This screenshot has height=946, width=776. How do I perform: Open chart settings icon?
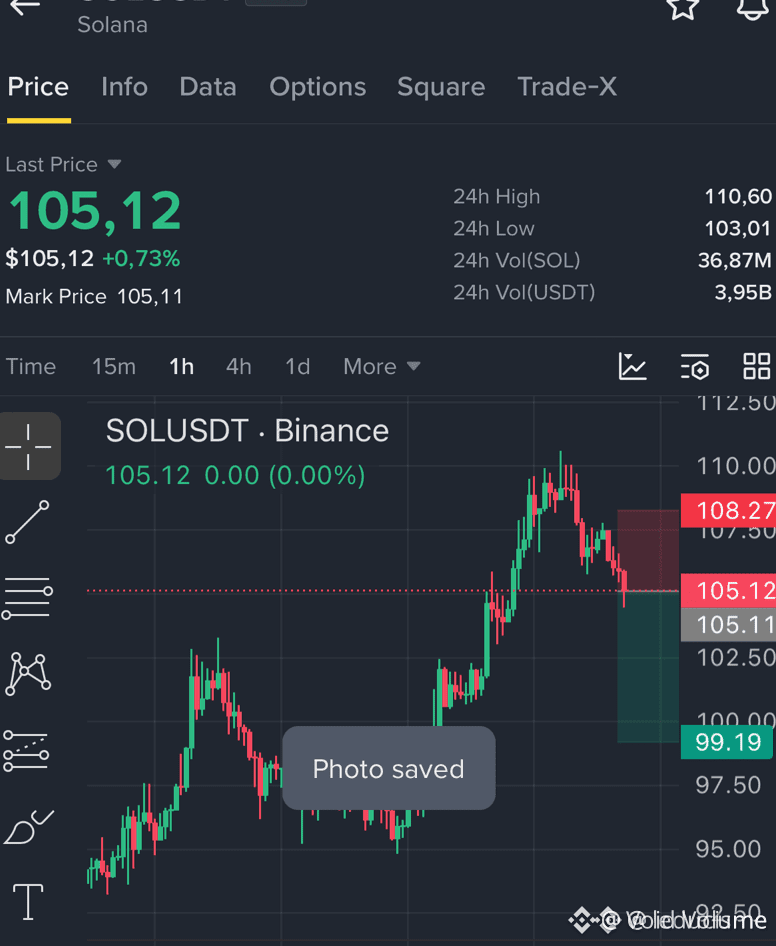695,366
